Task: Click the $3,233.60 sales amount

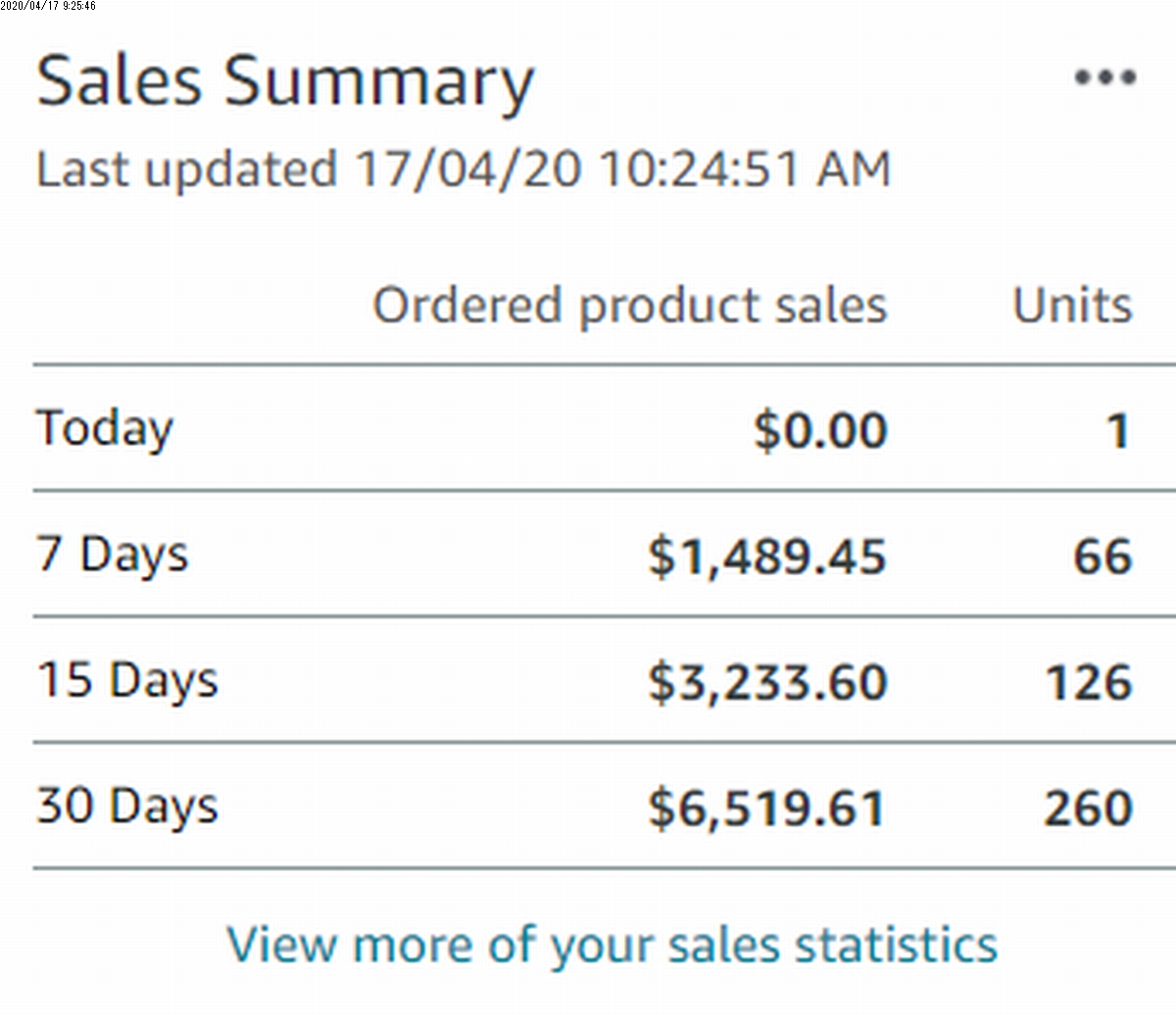Action: [x=767, y=682]
